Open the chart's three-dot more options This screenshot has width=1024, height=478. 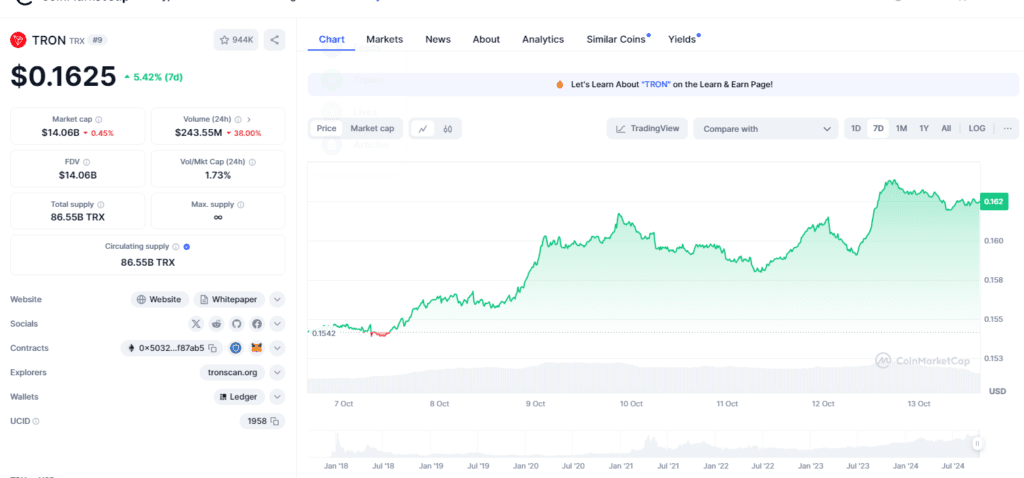(x=1008, y=129)
